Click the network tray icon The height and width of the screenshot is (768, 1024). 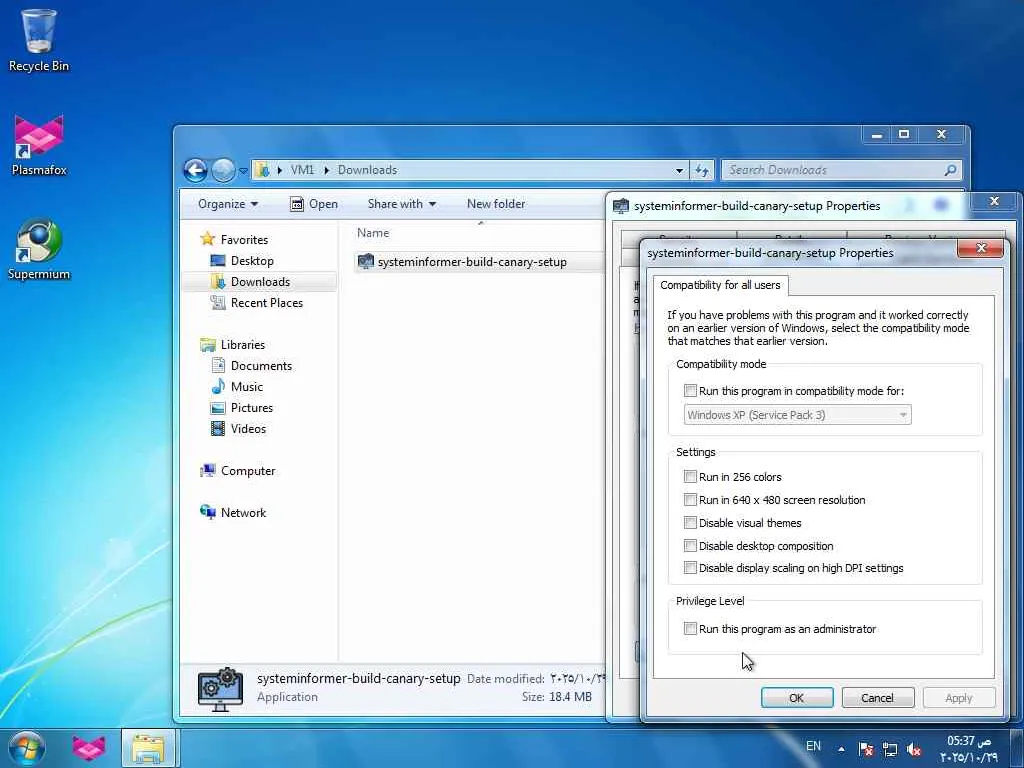tap(889, 749)
